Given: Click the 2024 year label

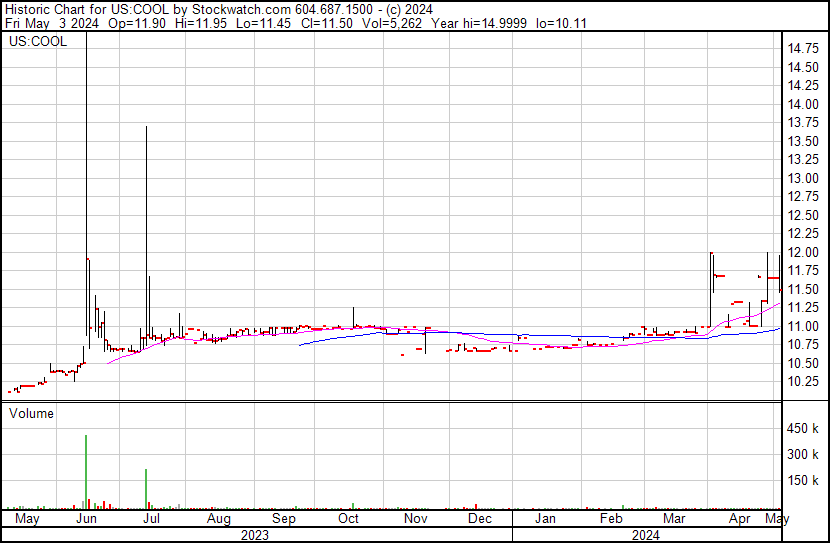Looking at the screenshot, I should [x=646, y=535].
